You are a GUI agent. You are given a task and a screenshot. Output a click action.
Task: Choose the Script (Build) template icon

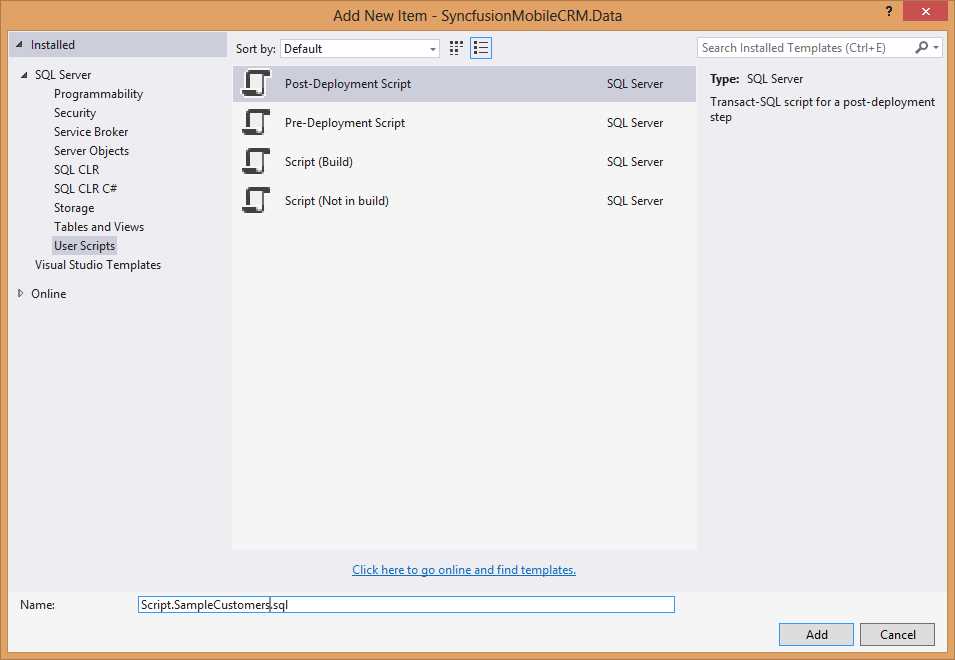[x=256, y=161]
